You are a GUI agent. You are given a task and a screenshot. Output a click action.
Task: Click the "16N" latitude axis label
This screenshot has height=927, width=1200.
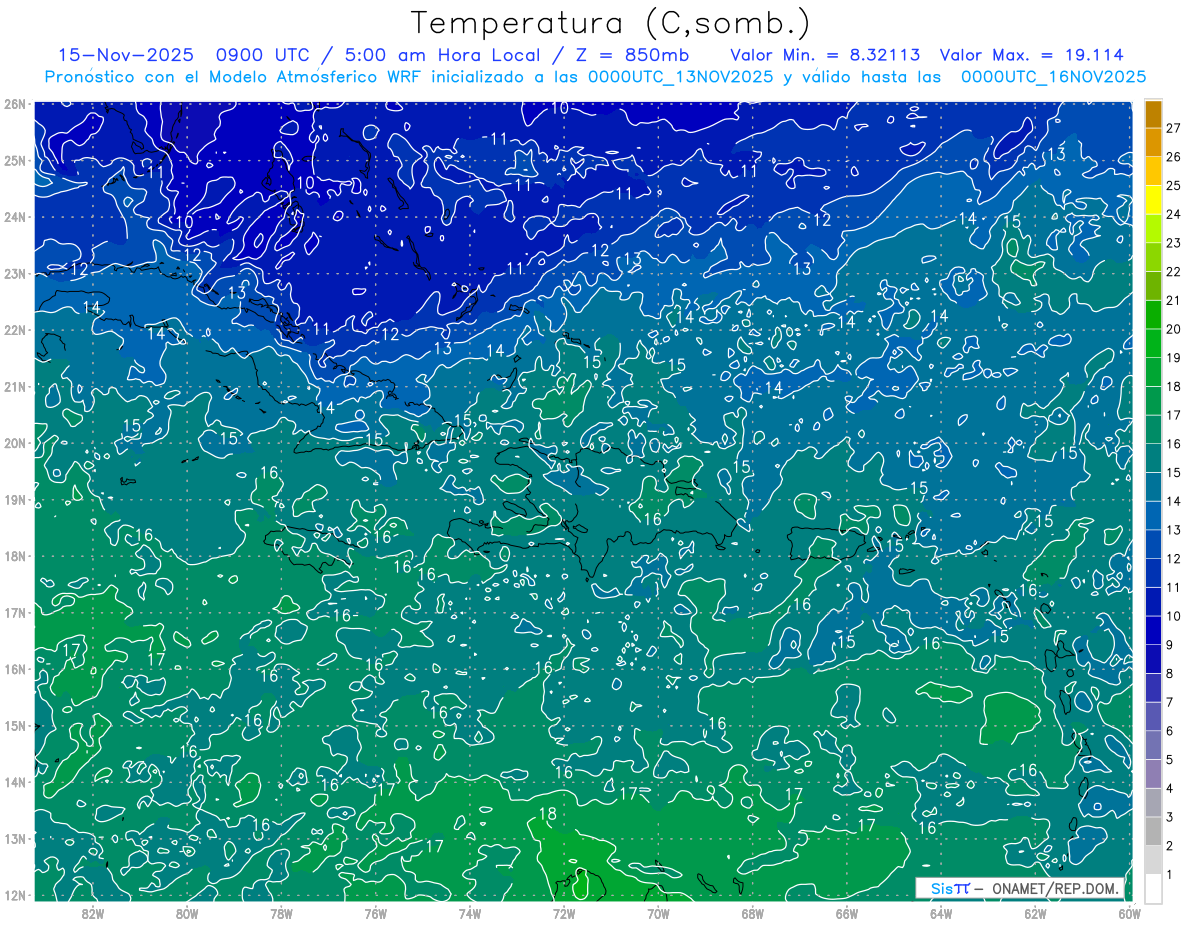point(15,669)
